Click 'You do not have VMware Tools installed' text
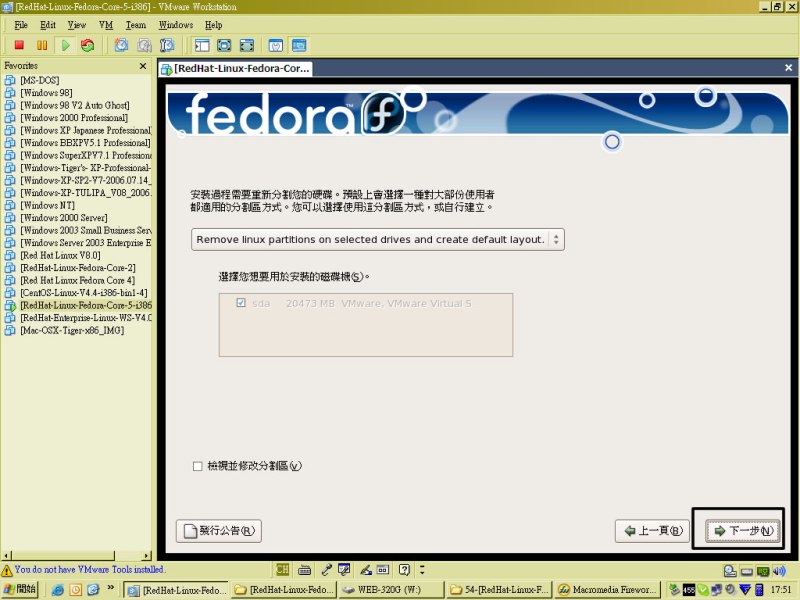The height and width of the screenshot is (600, 800). [x=89, y=569]
